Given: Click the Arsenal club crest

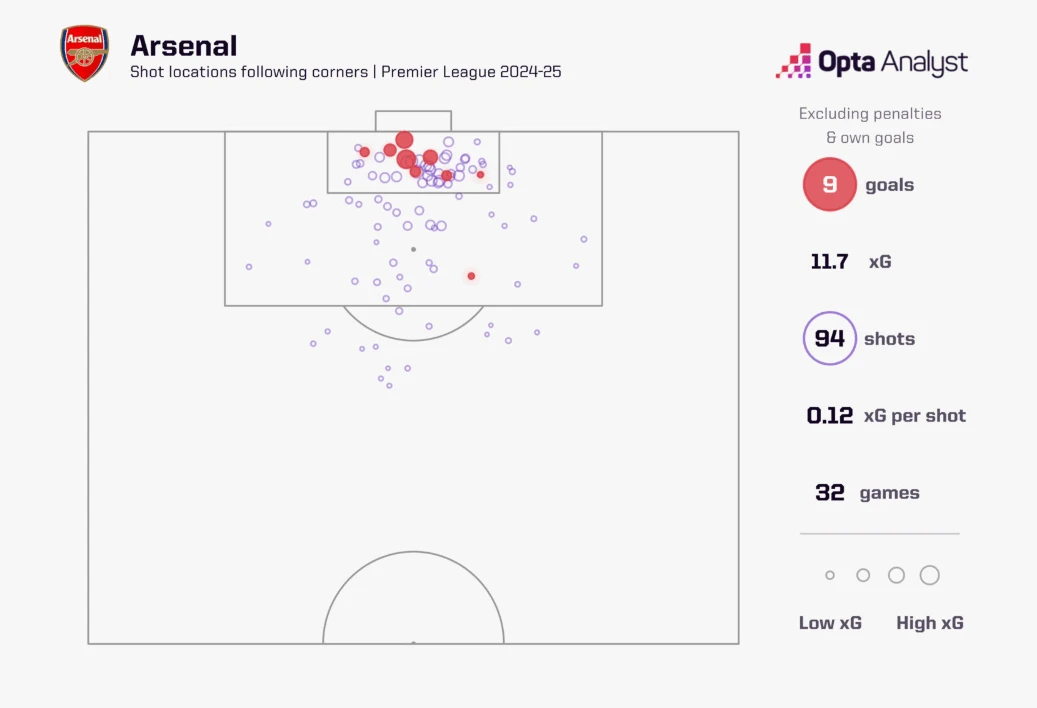Looking at the screenshot, I should pyautogui.click(x=84, y=54).
